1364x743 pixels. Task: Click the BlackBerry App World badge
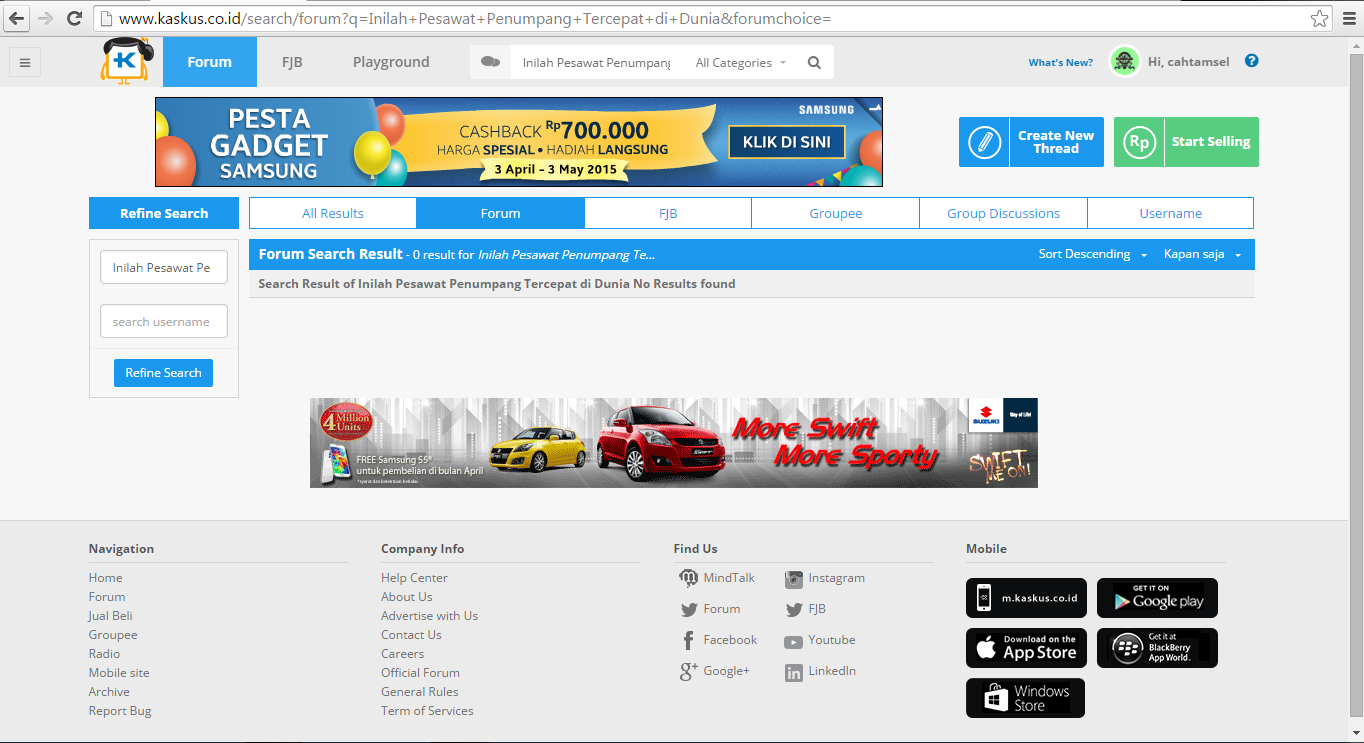tap(1157, 648)
